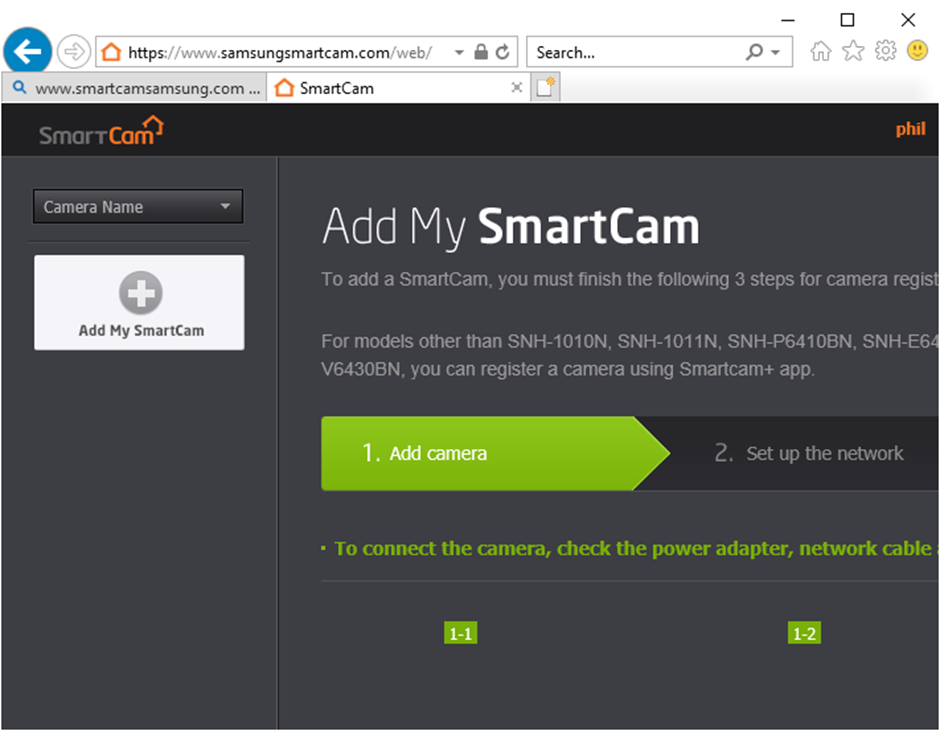Open search provider dropdown arrow

point(776,53)
